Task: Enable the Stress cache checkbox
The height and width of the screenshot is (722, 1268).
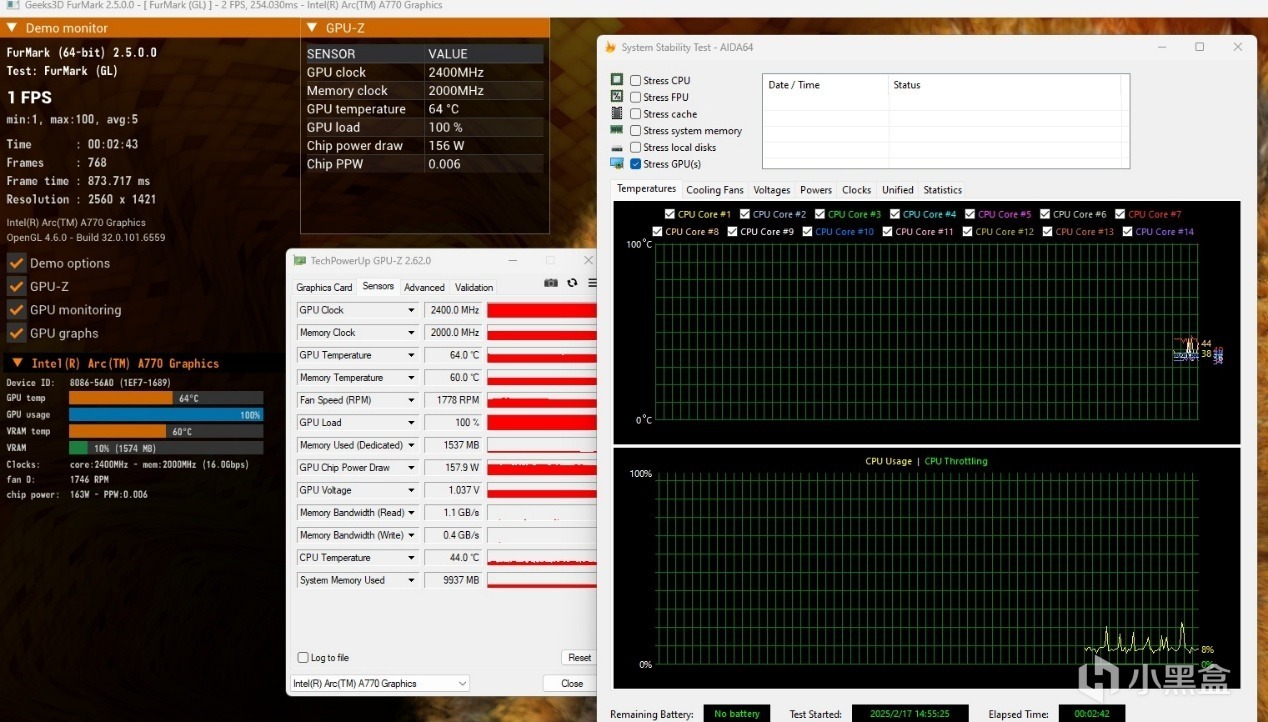Action: (x=636, y=114)
